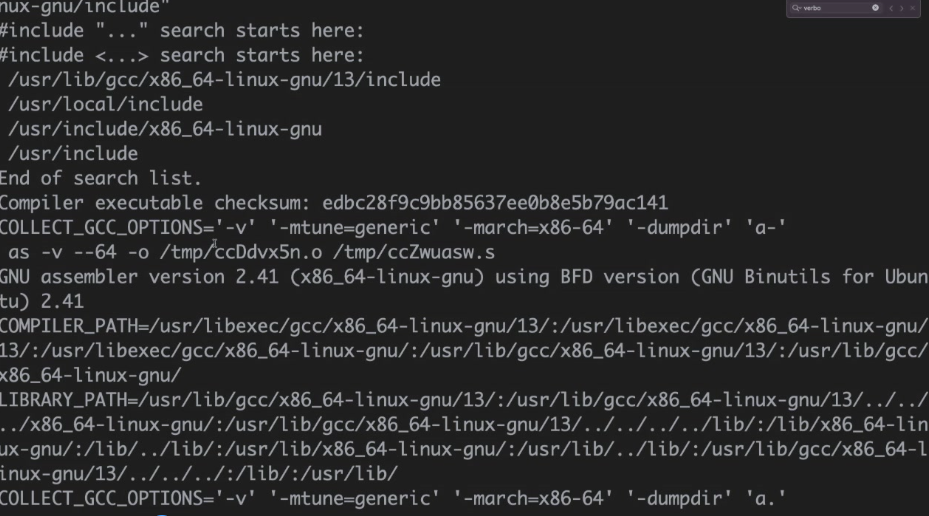Click the /tmp/ccDdvx5n.o output filename
Screen dimensions: 929x516
coord(241,252)
